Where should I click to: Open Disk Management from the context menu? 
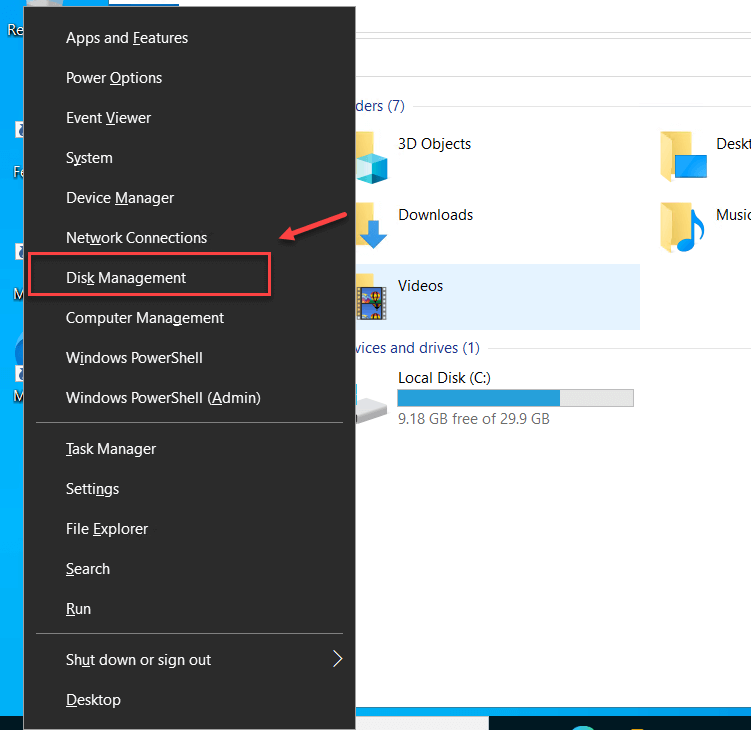126,278
